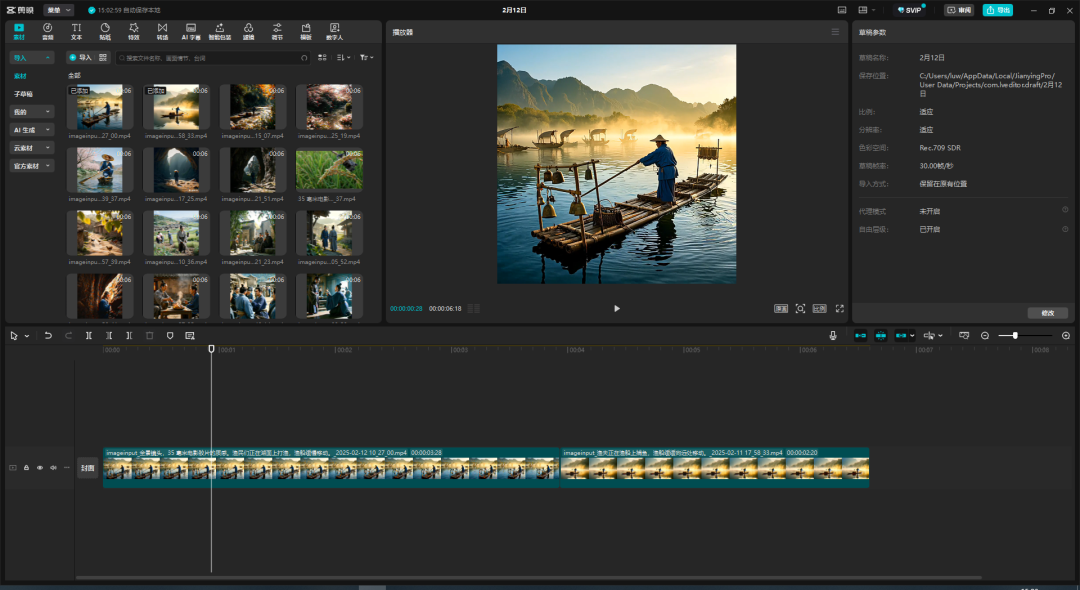
Task: Open the 特效 effects tab
Action: click(134, 31)
